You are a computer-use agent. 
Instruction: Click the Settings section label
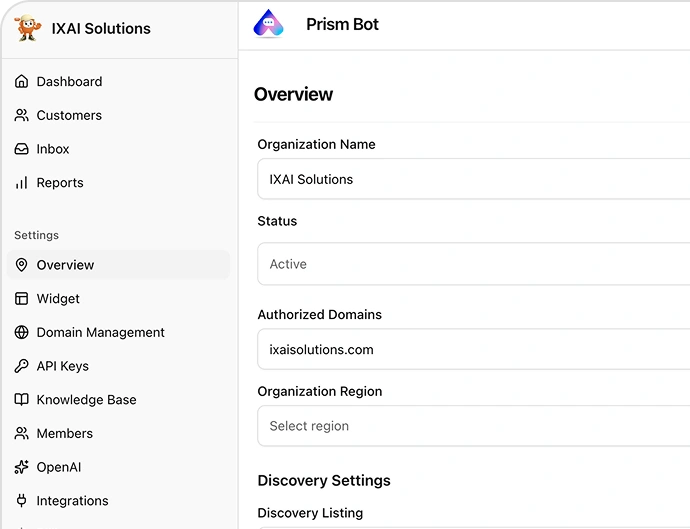37,235
